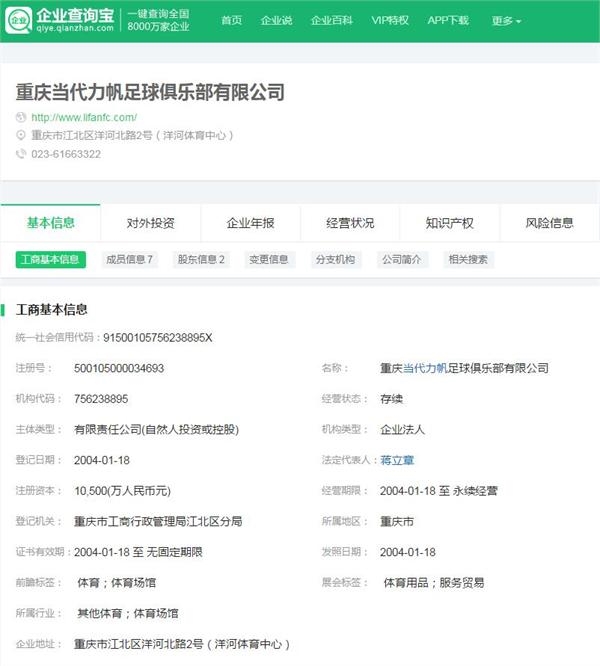Click the slogan 一键查询全国8000万家企业
Screen dimensions: 600x666
[x=158, y=20]
